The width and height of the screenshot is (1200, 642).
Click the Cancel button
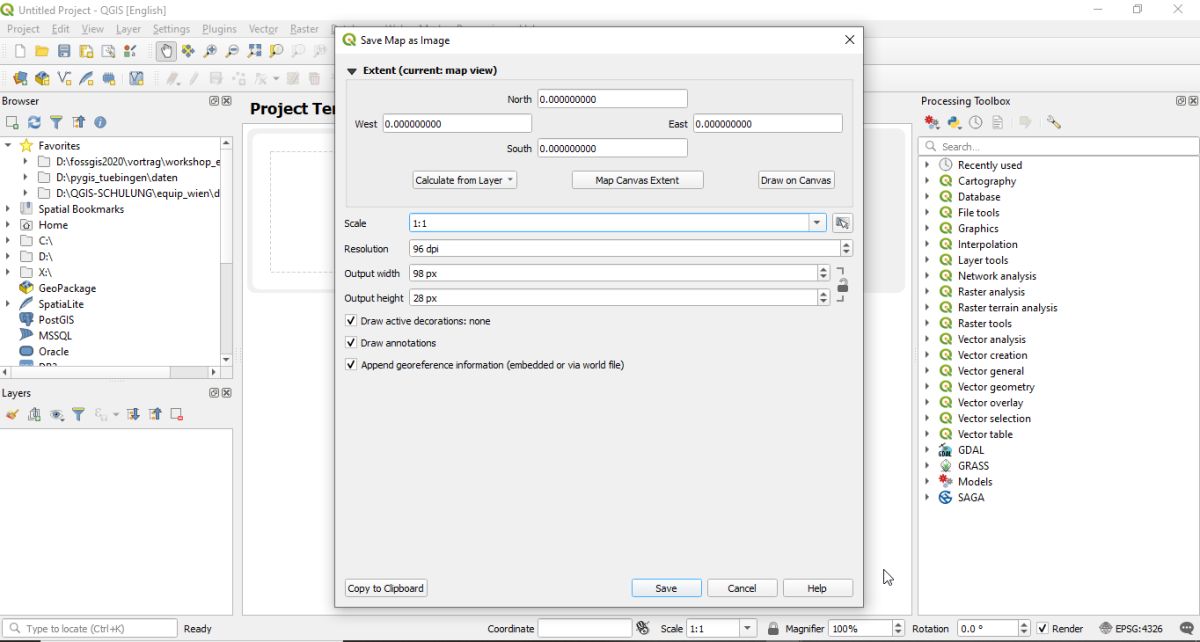[x=742, y=588]
